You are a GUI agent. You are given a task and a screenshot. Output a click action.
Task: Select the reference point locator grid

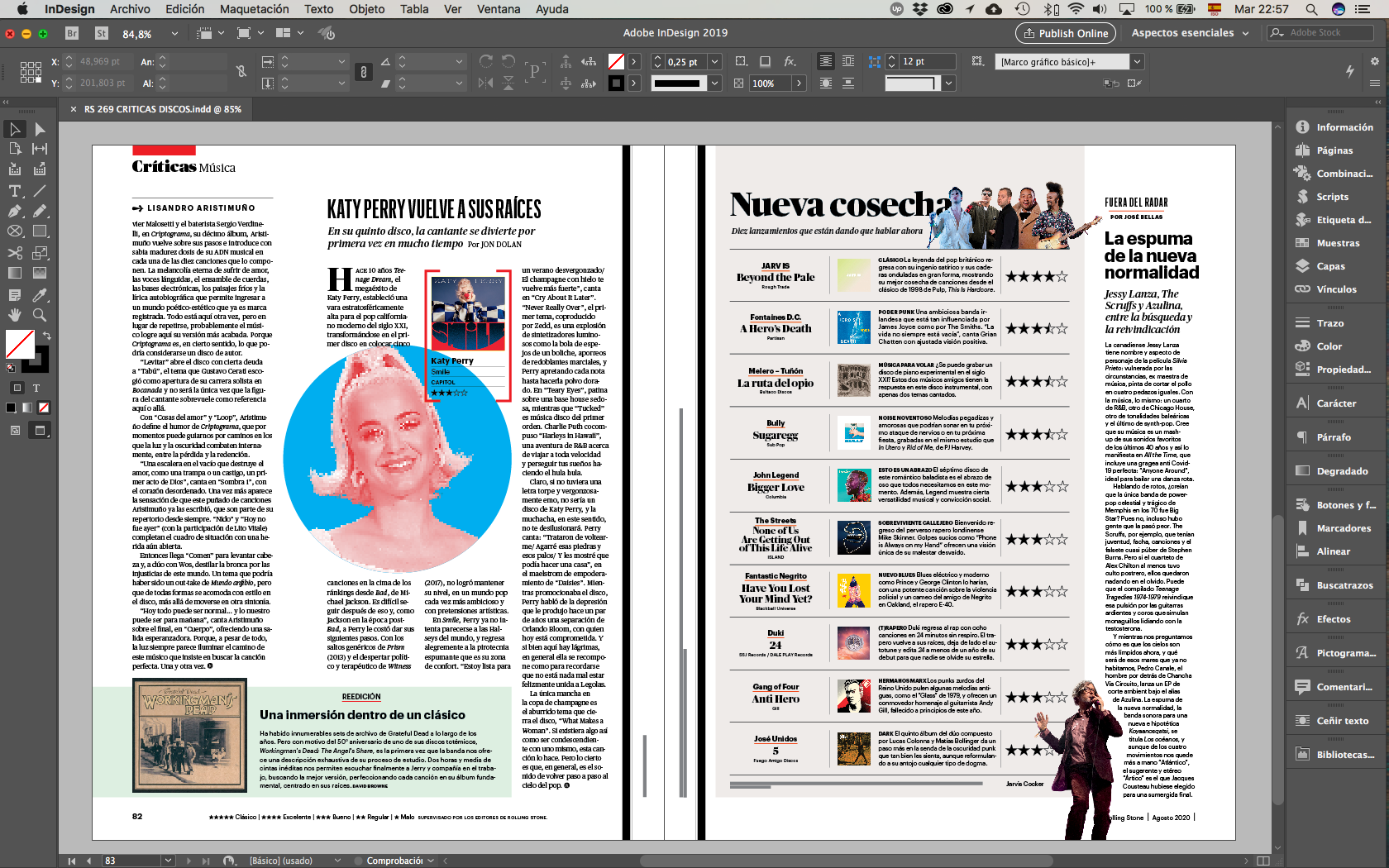pos(31,72)
